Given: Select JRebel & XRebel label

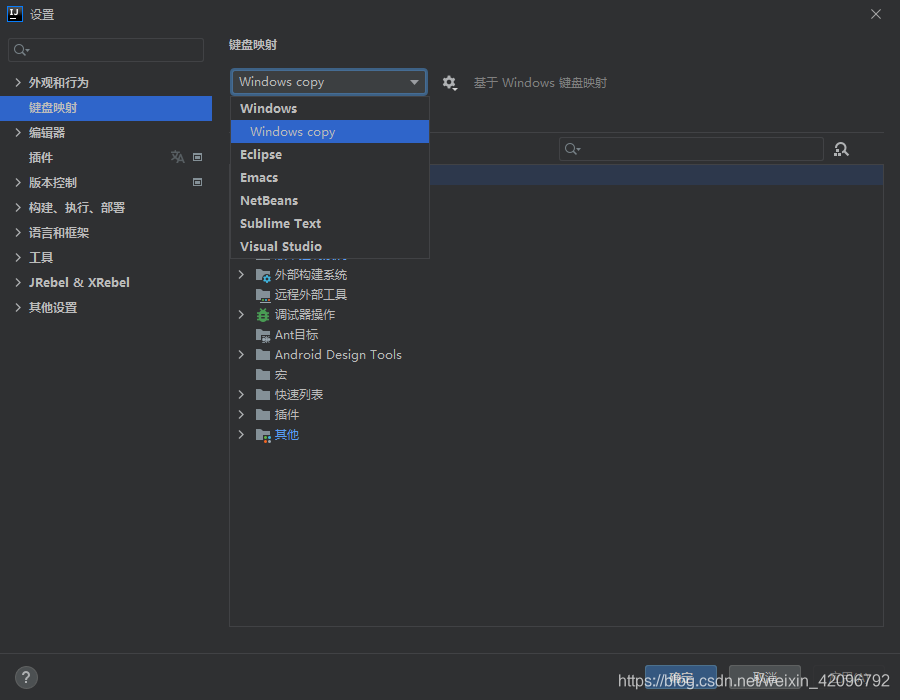Looking at the screenshot, I should point(79,282).
